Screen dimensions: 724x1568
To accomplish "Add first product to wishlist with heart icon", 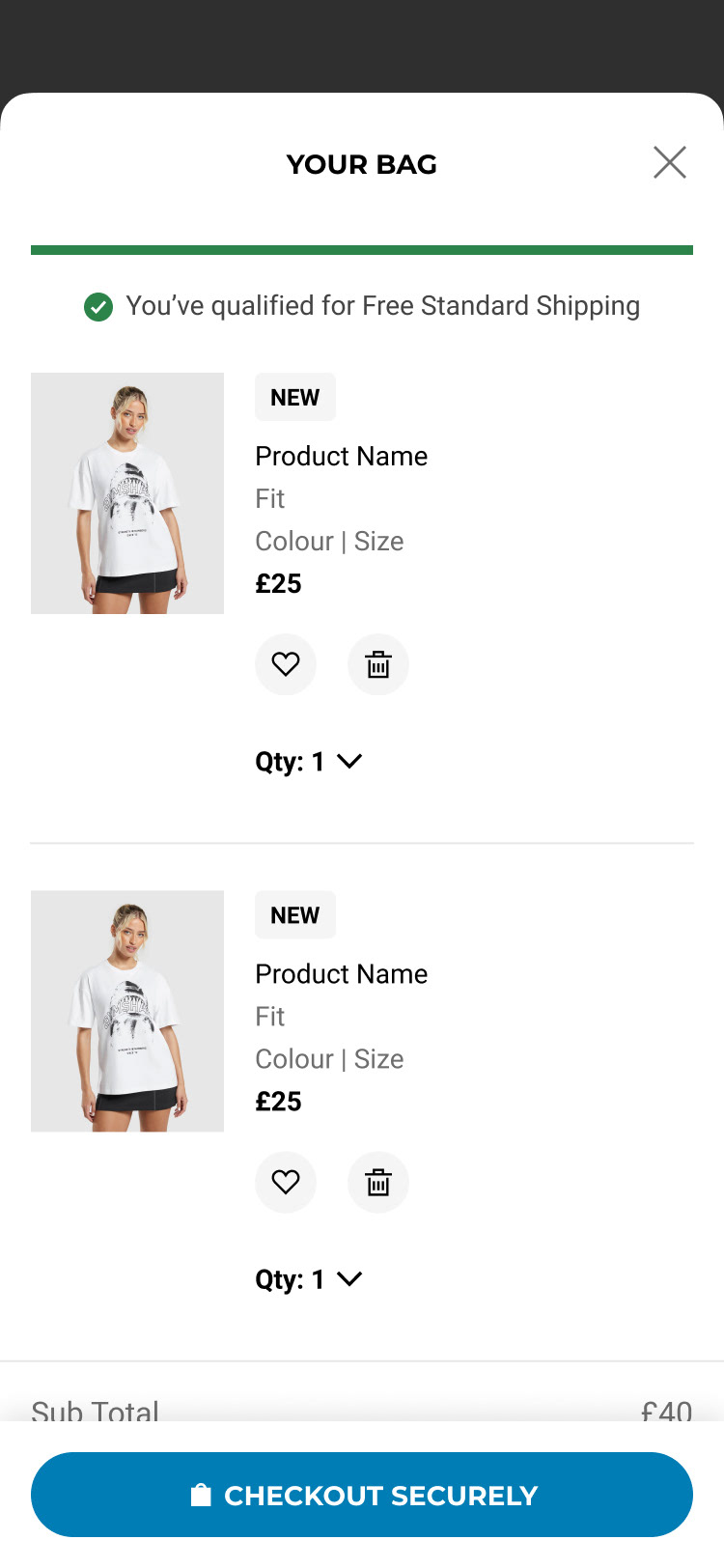I will click(x=286, y=664).
